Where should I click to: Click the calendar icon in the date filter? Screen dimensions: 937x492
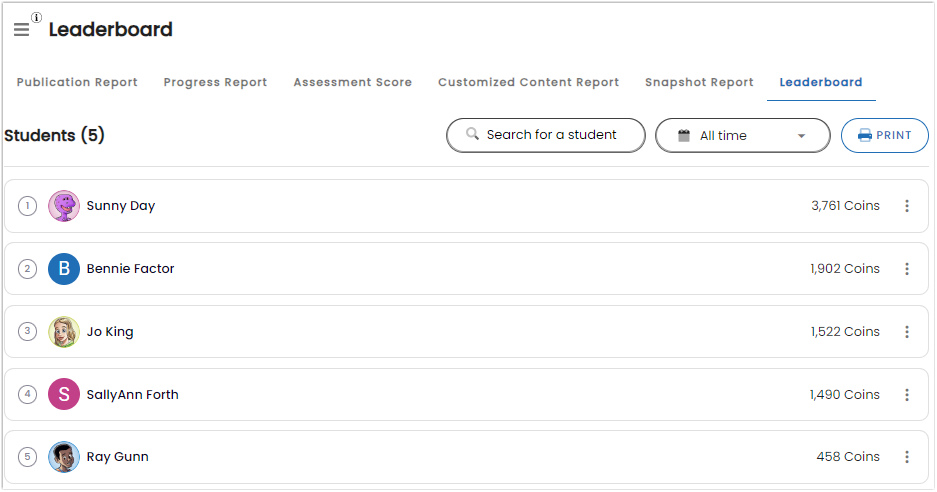(684, 136)
